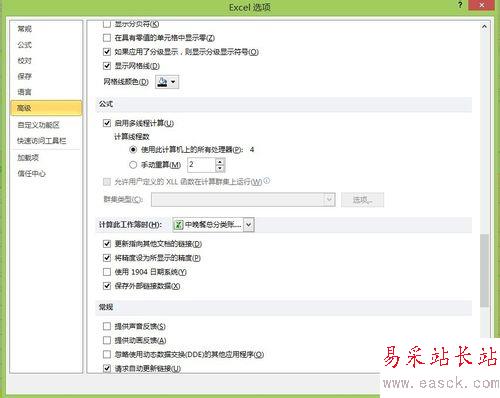500x398 pixels.
Task: Click info icon beside XLL functions option
Action: [267, 180]
